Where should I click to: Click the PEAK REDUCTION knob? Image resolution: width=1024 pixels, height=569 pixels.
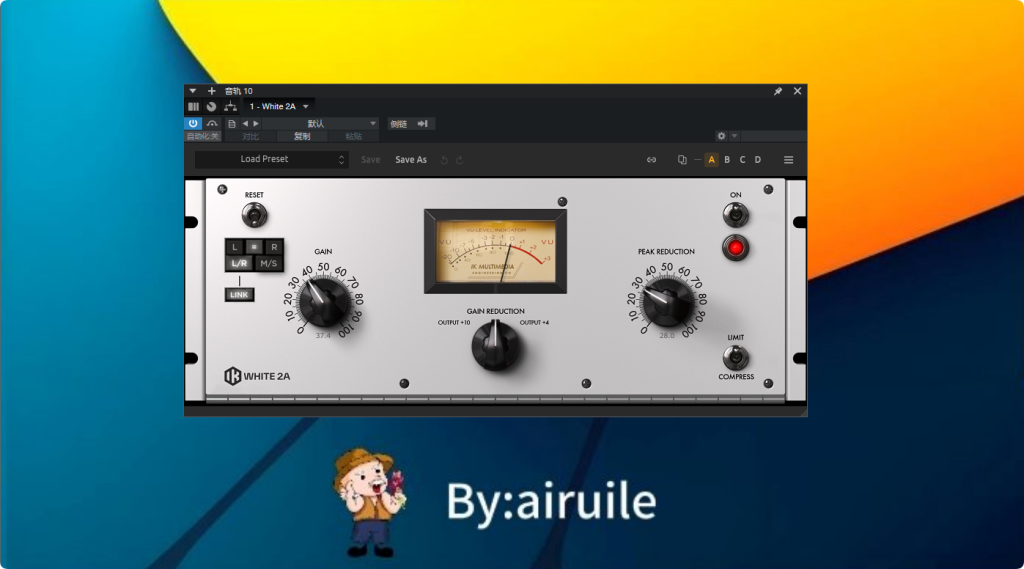(667, 302)
